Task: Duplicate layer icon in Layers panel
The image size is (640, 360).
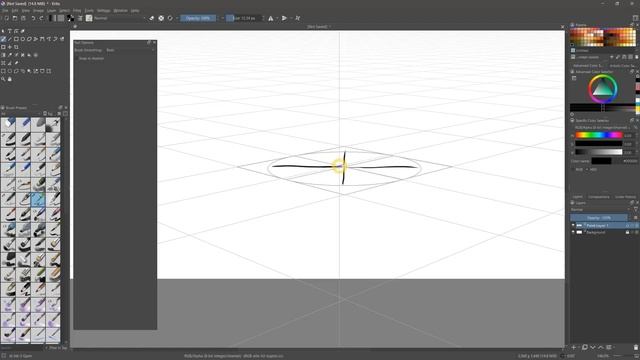Action: 584,347
